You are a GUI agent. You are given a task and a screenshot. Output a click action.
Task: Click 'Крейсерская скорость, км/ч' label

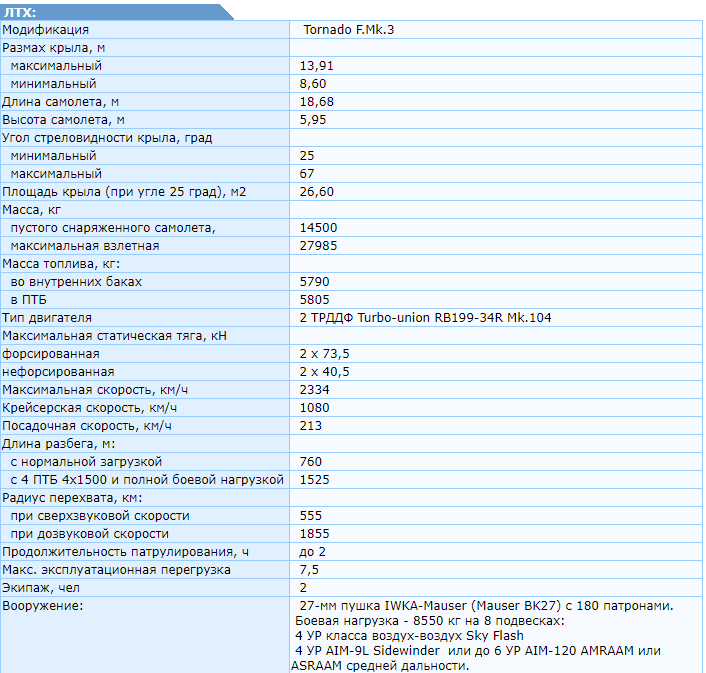click(89, 408)
